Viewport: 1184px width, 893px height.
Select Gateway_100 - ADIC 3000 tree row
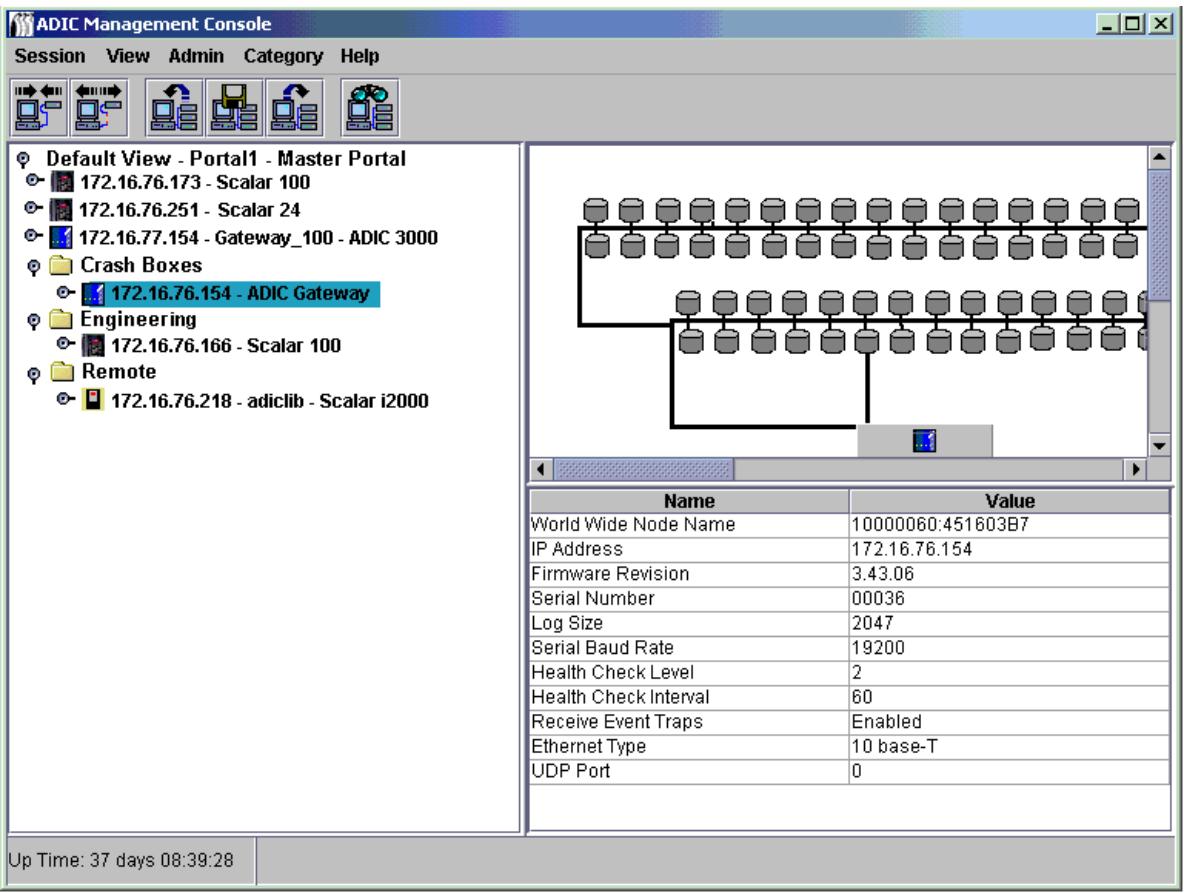[x=258, y=238]
